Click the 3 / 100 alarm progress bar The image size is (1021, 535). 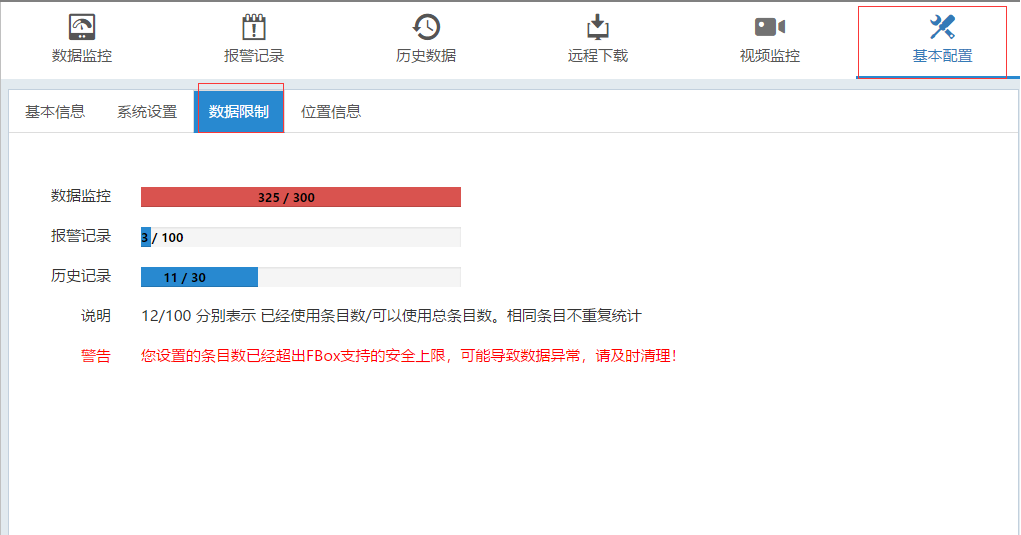[x=301, y=237]
